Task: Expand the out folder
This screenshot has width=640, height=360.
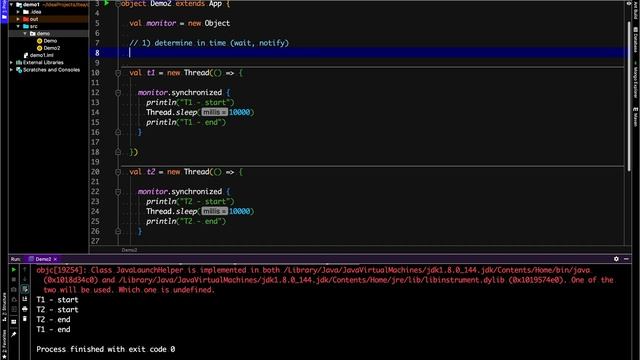Action: pos(18,19)
